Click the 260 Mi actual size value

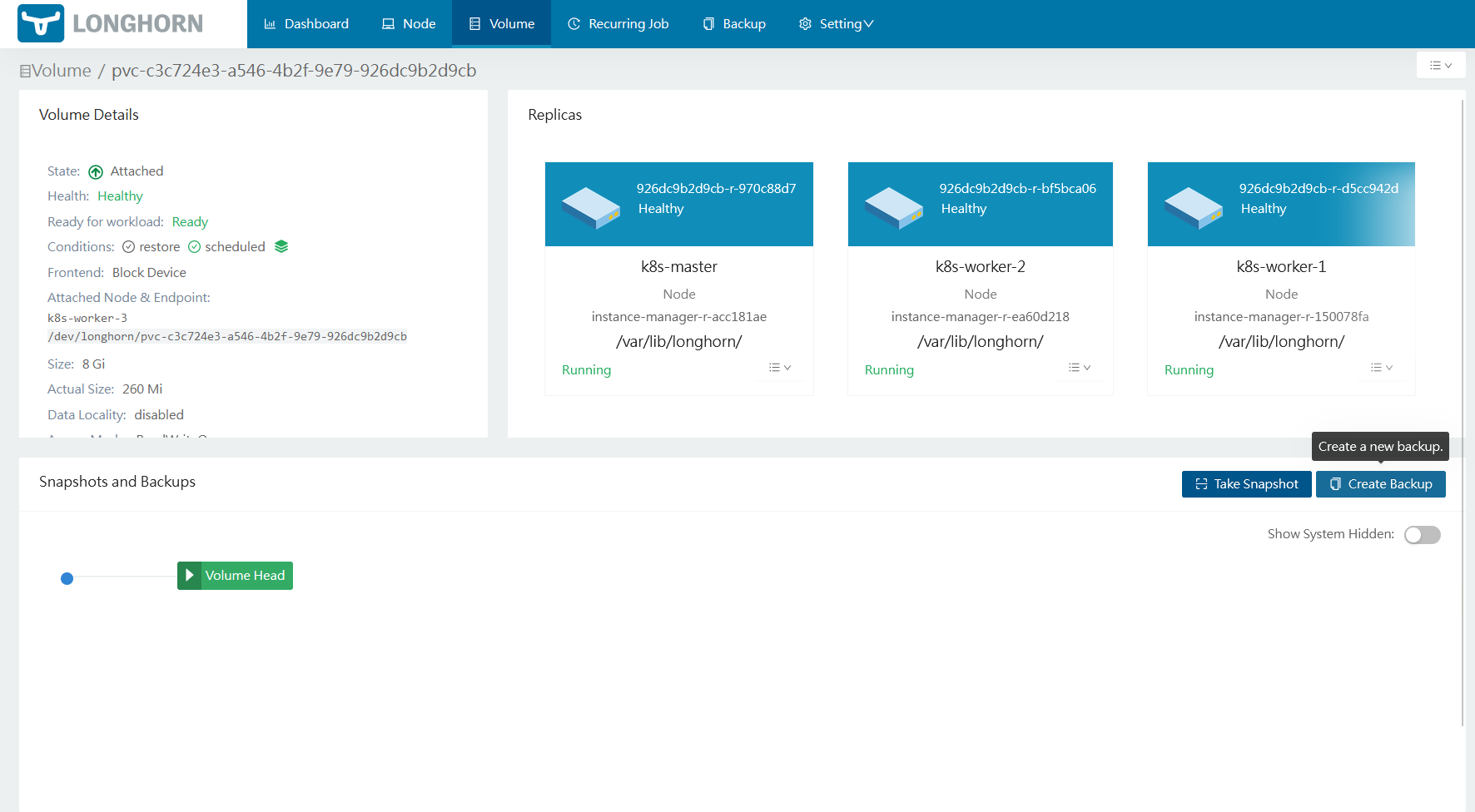click(142, 389)
